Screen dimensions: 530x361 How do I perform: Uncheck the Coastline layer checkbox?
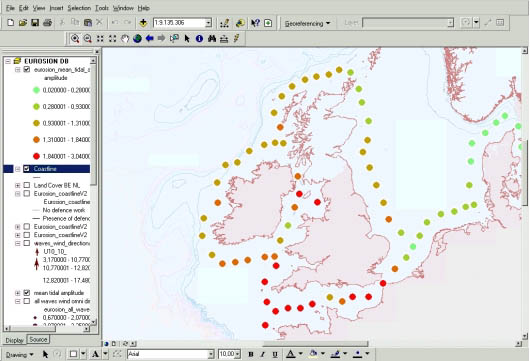click(27, 169)
